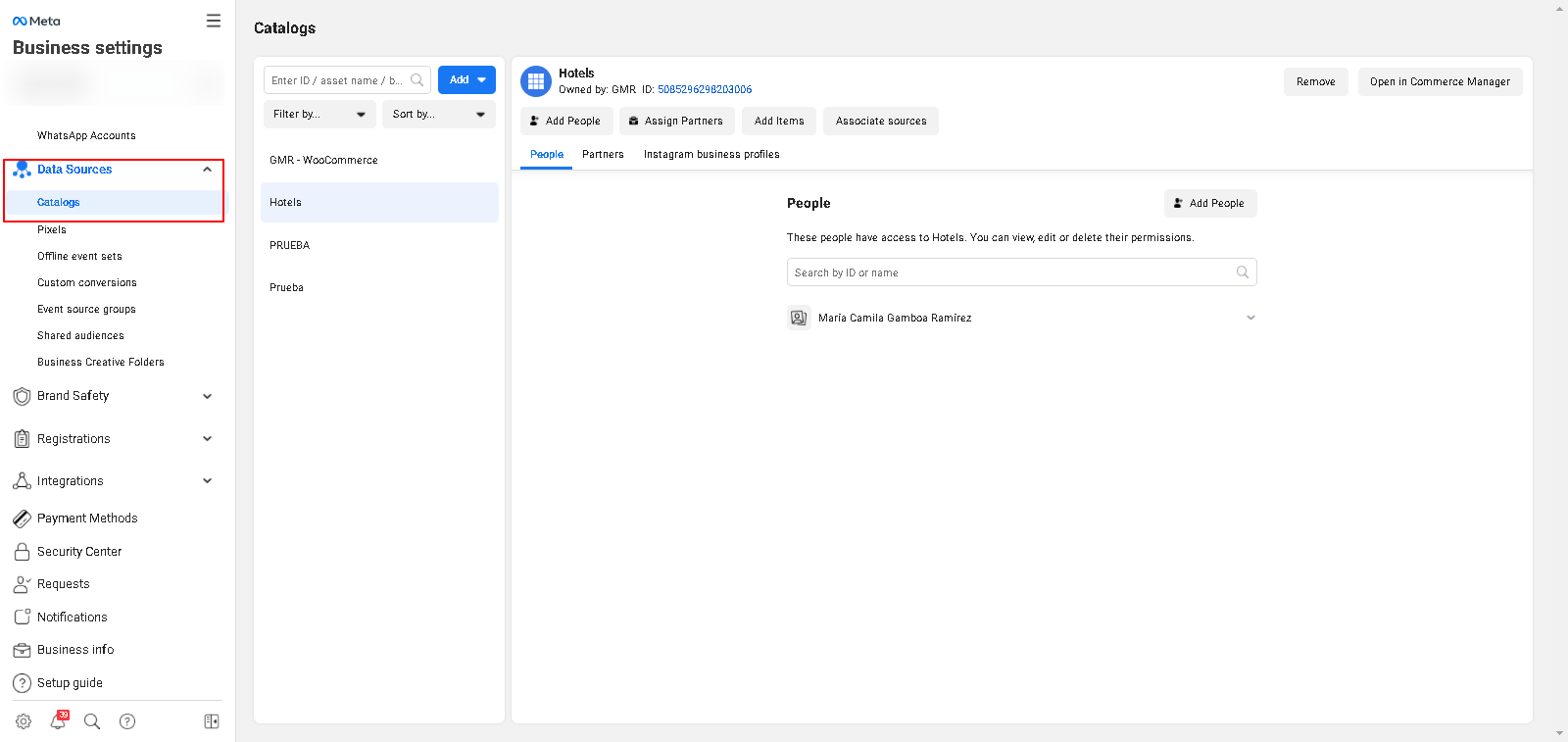
Task: Collapse the Data Sources section
Action: coord(207,170)
